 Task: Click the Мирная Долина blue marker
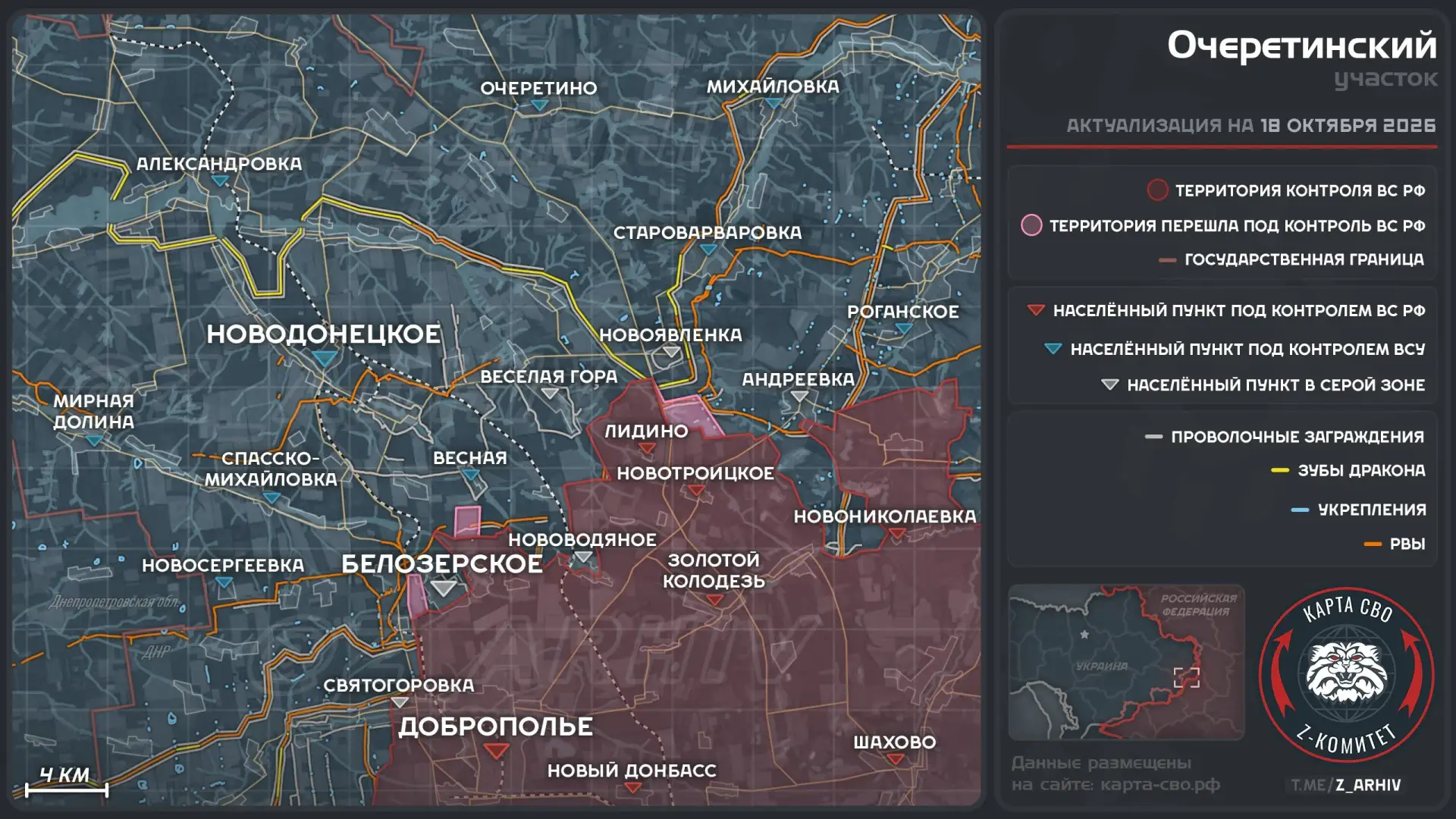94,440
